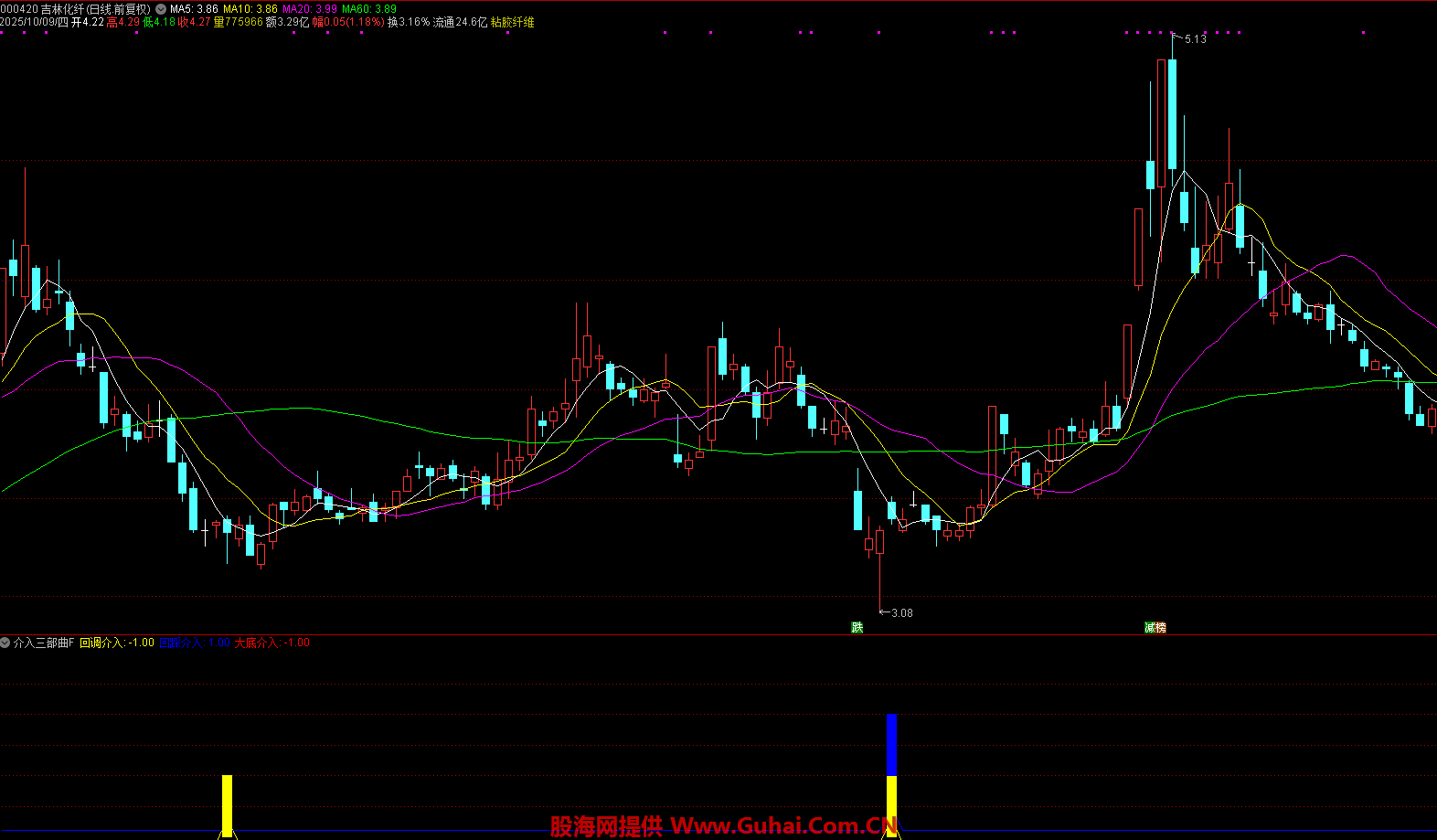Click the 大底介入 red indicator label
This screenshot has width=1437, height=840.
click(271, 643)
